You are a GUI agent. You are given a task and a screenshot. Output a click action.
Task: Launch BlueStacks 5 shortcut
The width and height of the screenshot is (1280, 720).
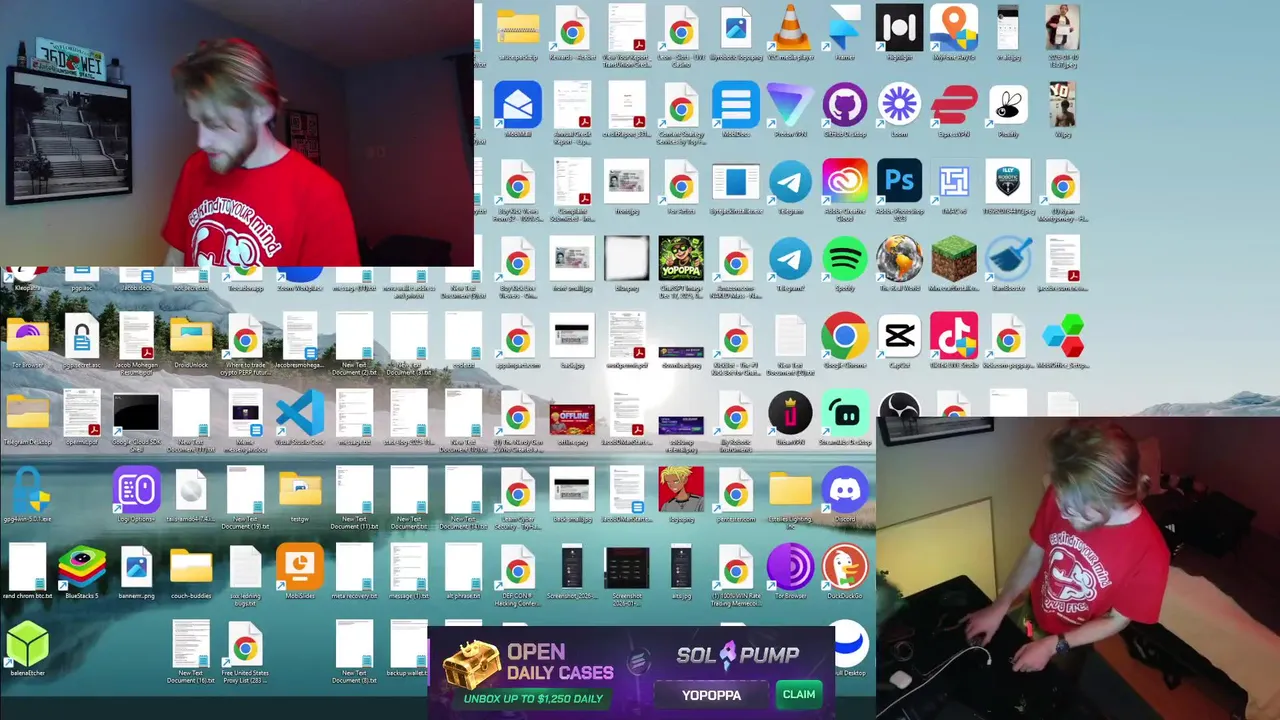(x=82, y=567)
